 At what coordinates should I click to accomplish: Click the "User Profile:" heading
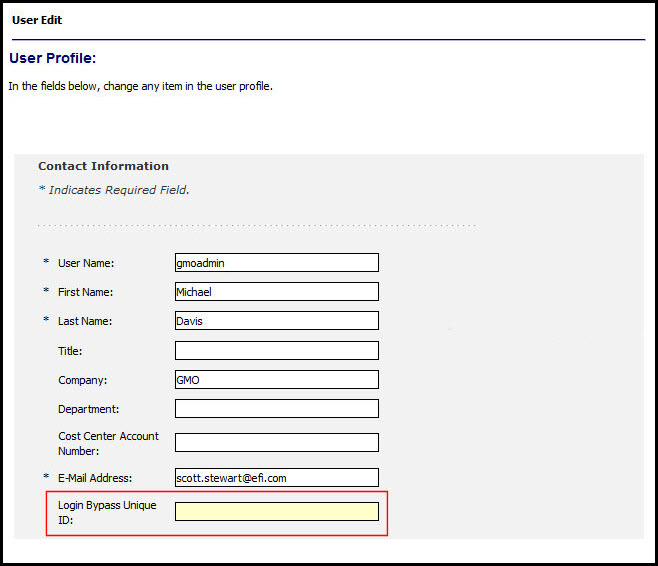coord(52,58)
